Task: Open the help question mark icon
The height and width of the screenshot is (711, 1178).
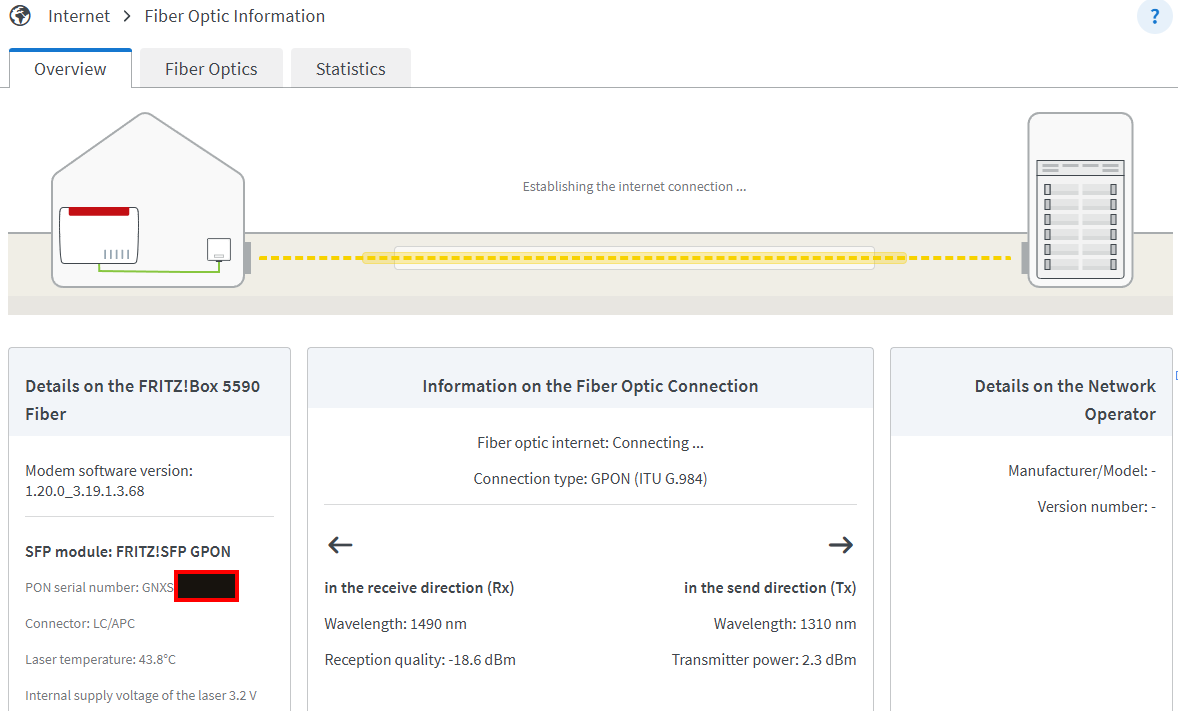Action: pos(1154,17)
